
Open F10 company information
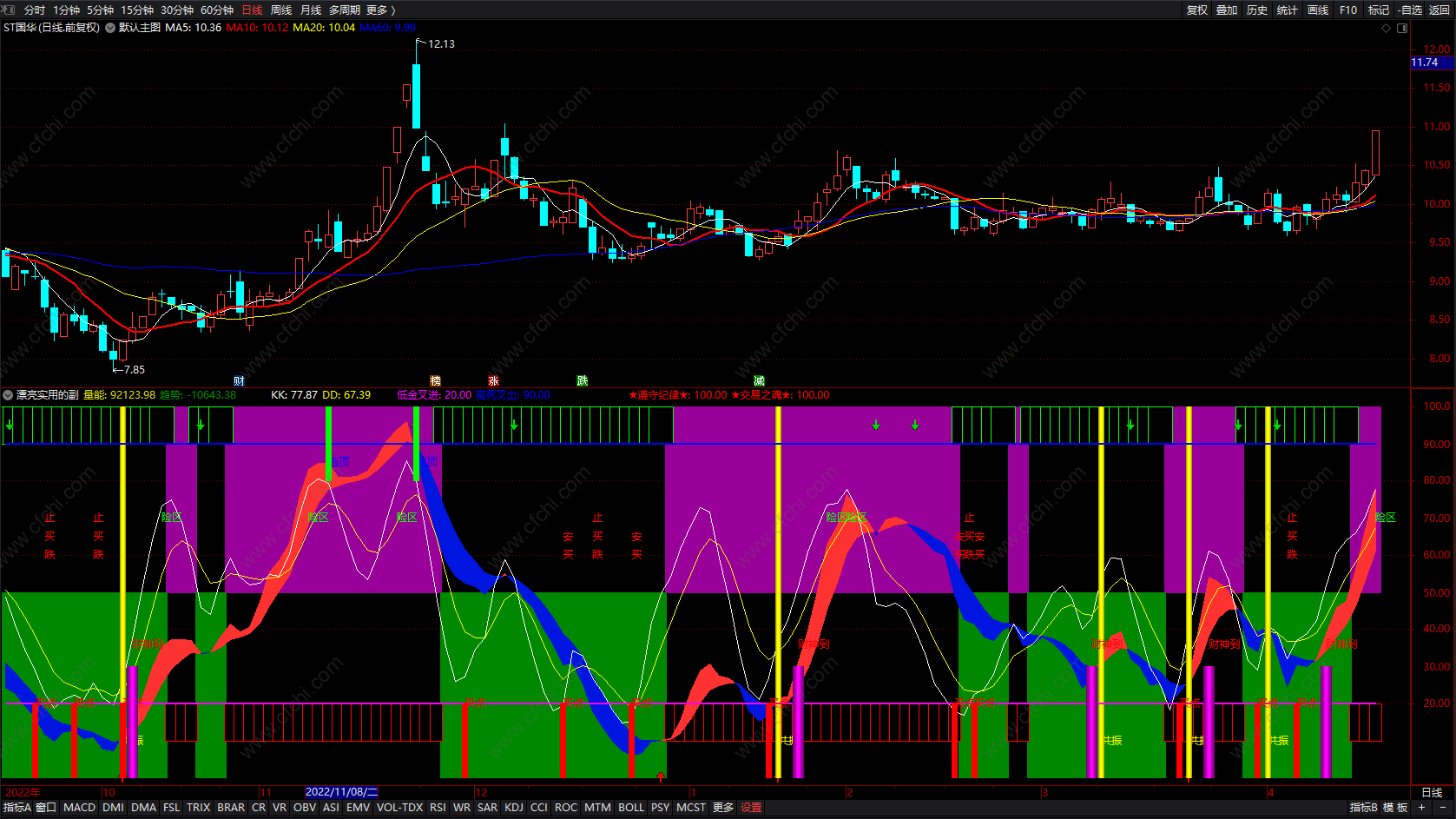click(1348, 10)
